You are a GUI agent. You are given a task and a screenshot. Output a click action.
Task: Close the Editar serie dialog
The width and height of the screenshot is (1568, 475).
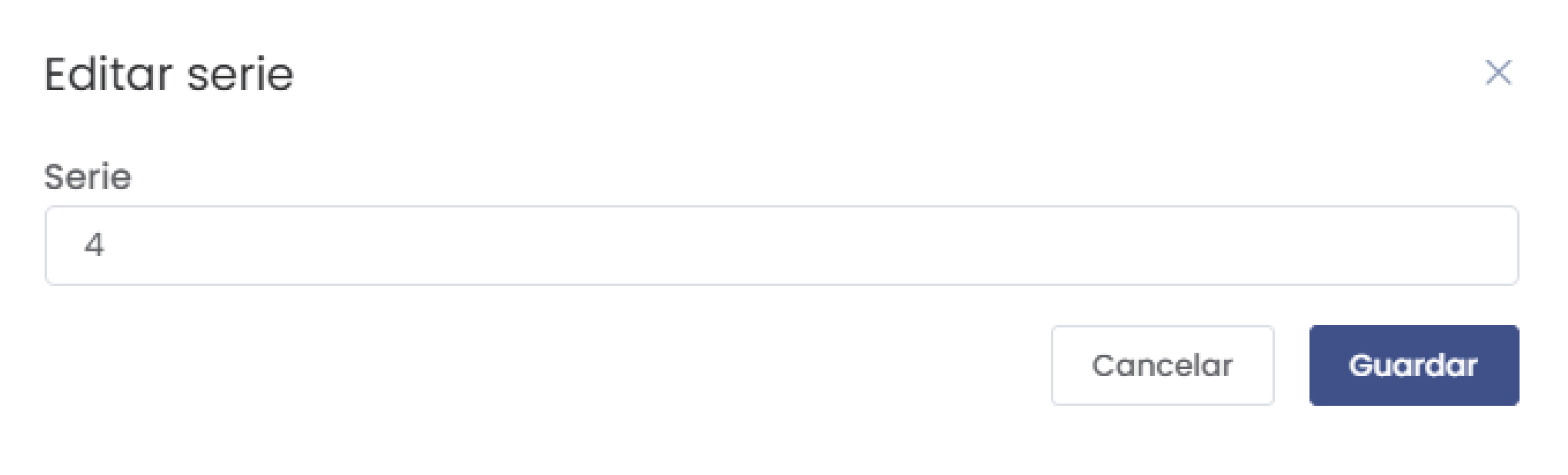coord(1497,73)
